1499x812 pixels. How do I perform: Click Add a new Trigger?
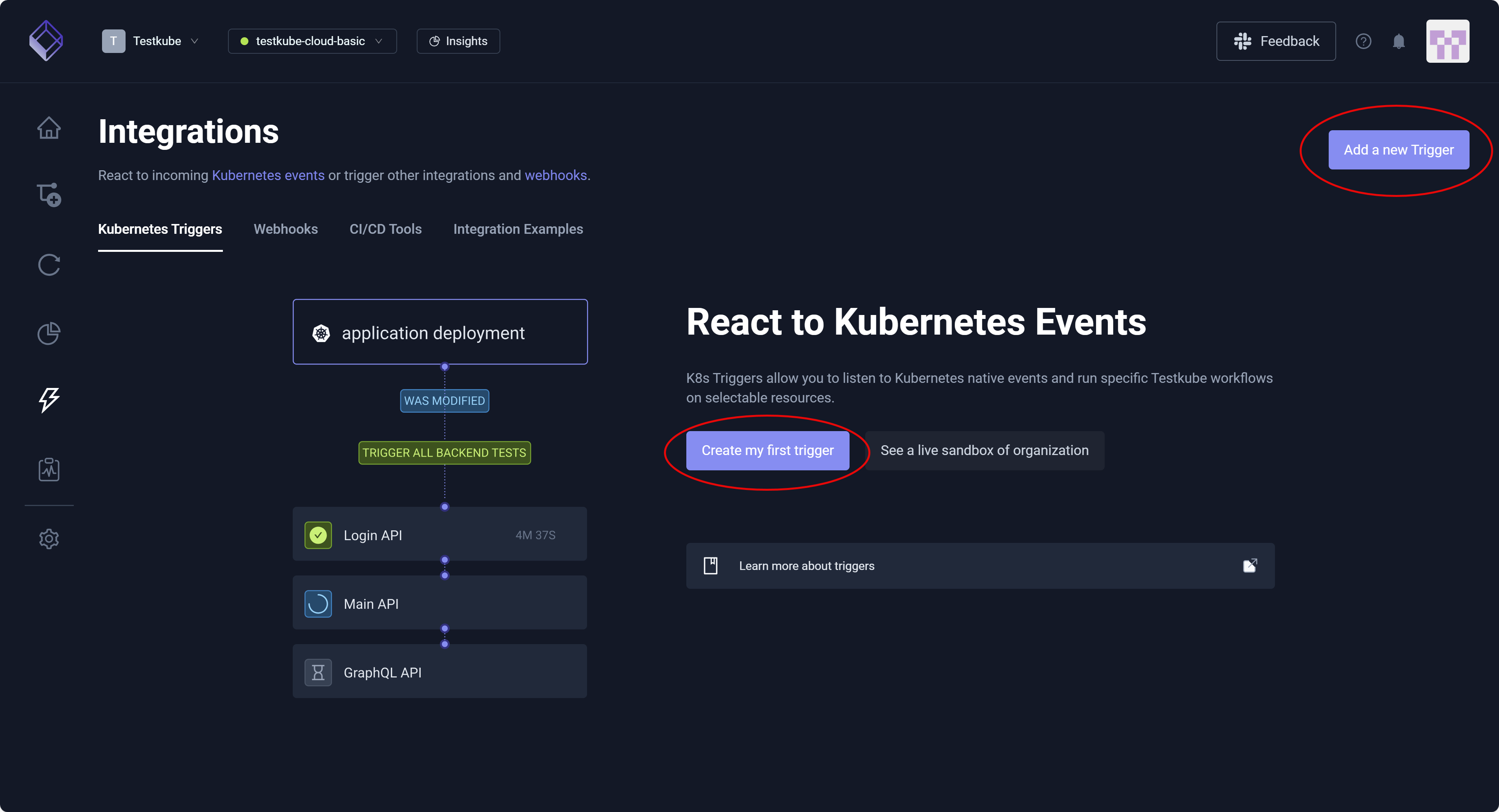pyautogui.click(x=1398, y=149)
